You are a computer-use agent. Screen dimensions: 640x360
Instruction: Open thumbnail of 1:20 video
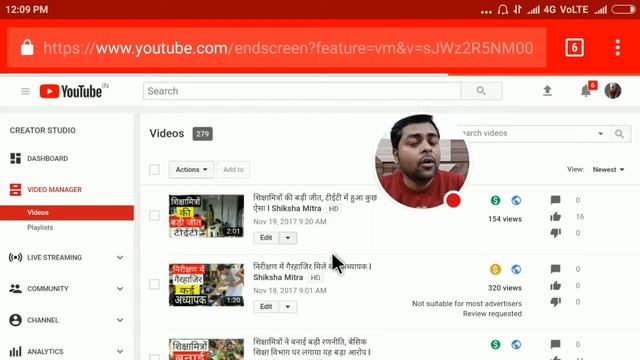point(207,285)
